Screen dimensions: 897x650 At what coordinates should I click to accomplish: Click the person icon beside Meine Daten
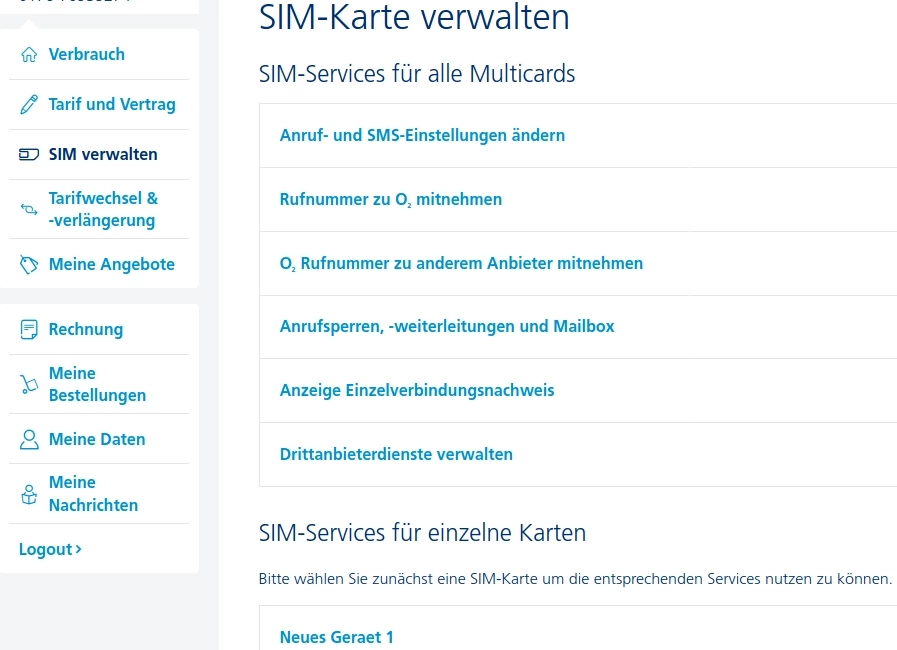tap(29, 439)
